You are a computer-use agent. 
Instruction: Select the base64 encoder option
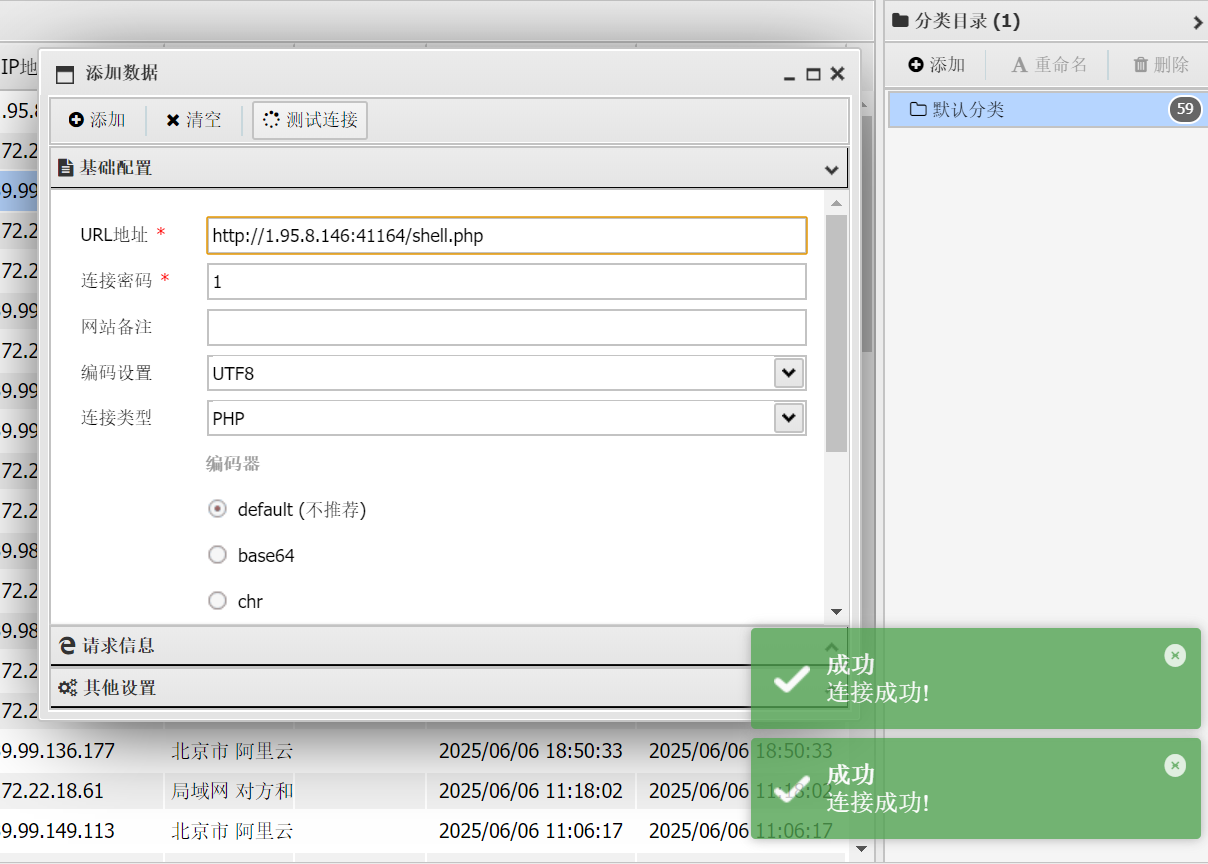pyautogui.click(x=217, y=555)
